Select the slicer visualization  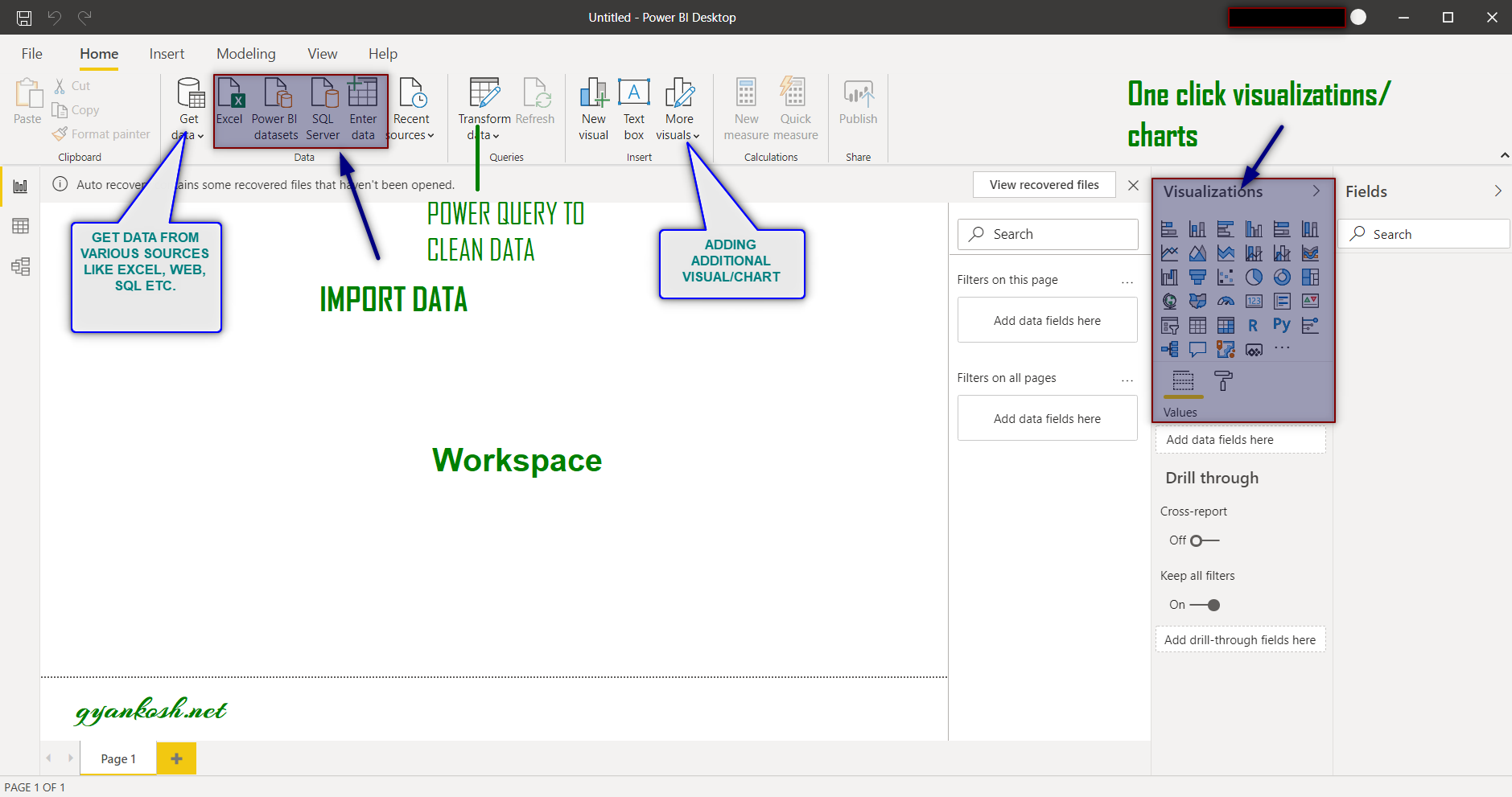coord(1169,326)
